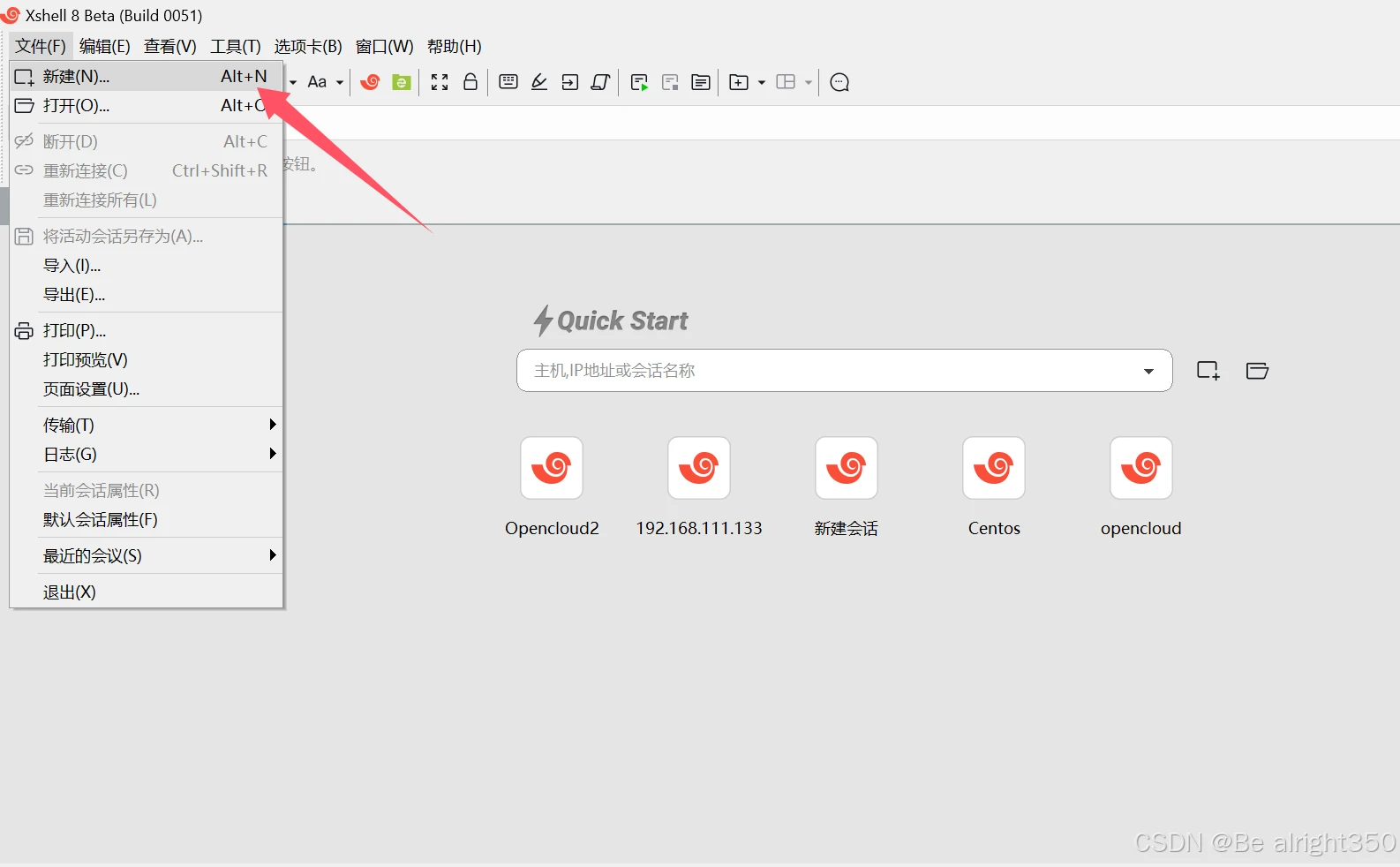Open the 编辑(E) menu
1400x867 pixels.
105,46
